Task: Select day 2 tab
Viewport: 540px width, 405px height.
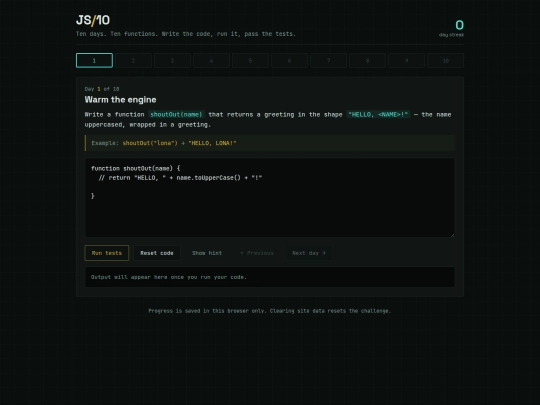Action: pos(133,61)
